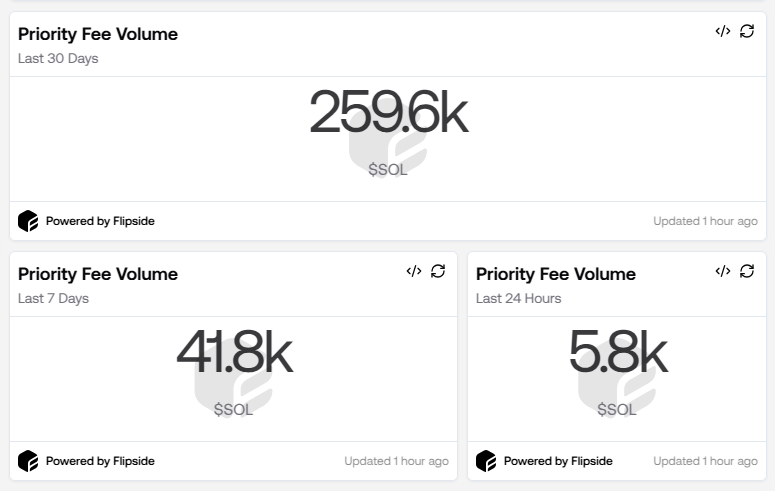Click the 259.6k fee volume value
Screen dimensions: 775x491
(388, 113)
